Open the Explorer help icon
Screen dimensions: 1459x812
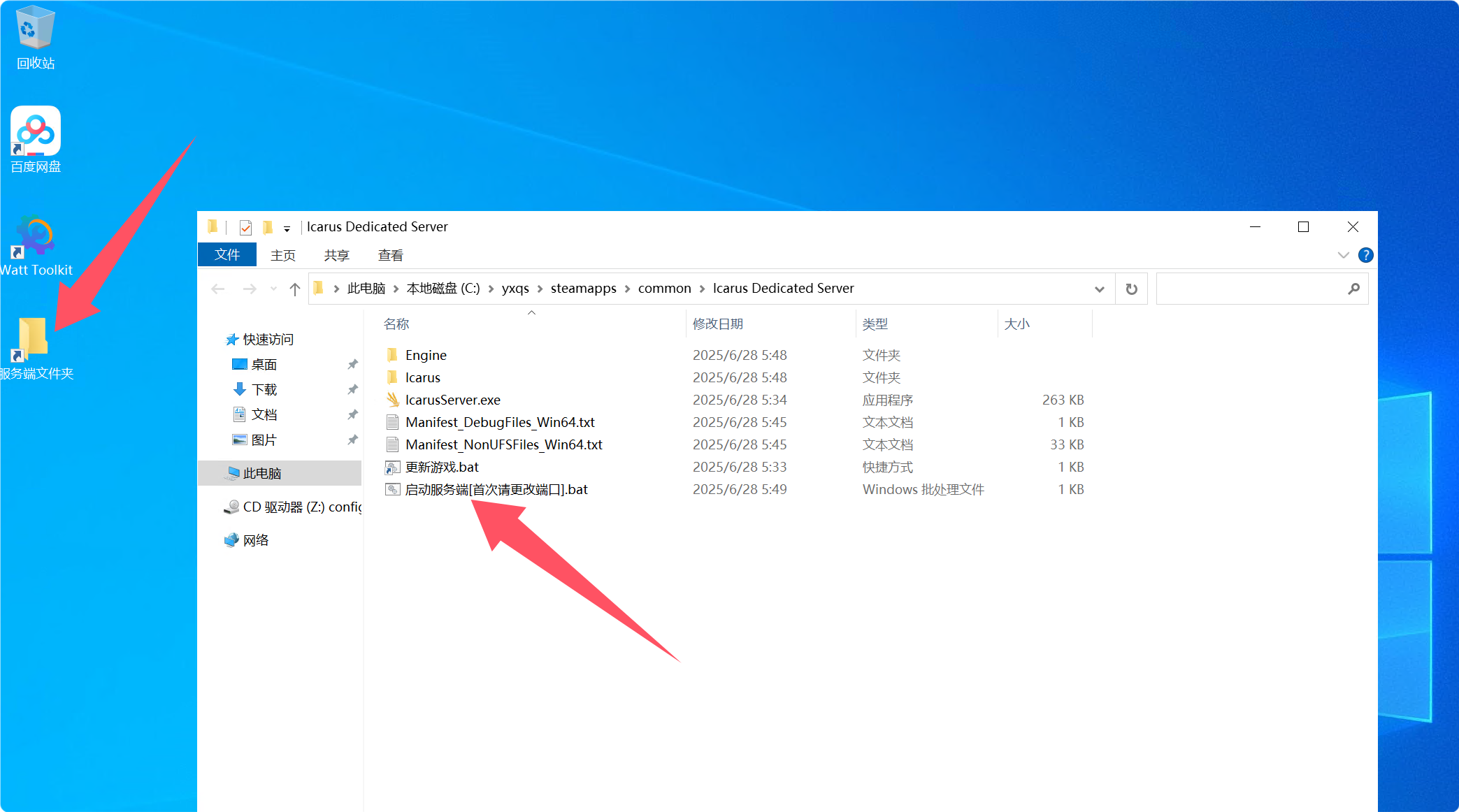tap(1365, 255)
